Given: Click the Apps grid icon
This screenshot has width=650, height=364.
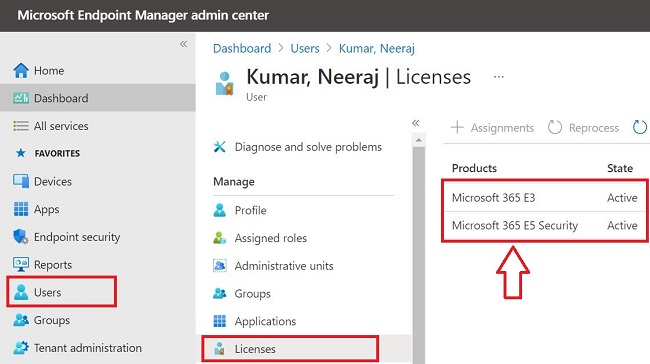Looking at the screenshot, I should point(21,209).
